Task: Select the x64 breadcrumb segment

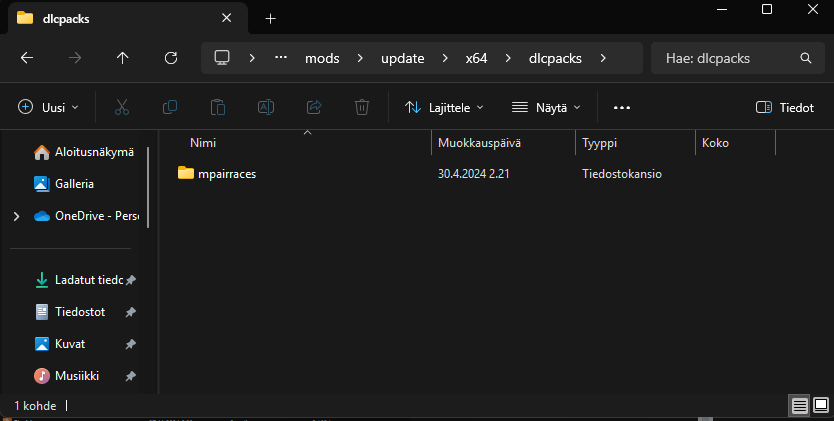Action: pos(476,58)
